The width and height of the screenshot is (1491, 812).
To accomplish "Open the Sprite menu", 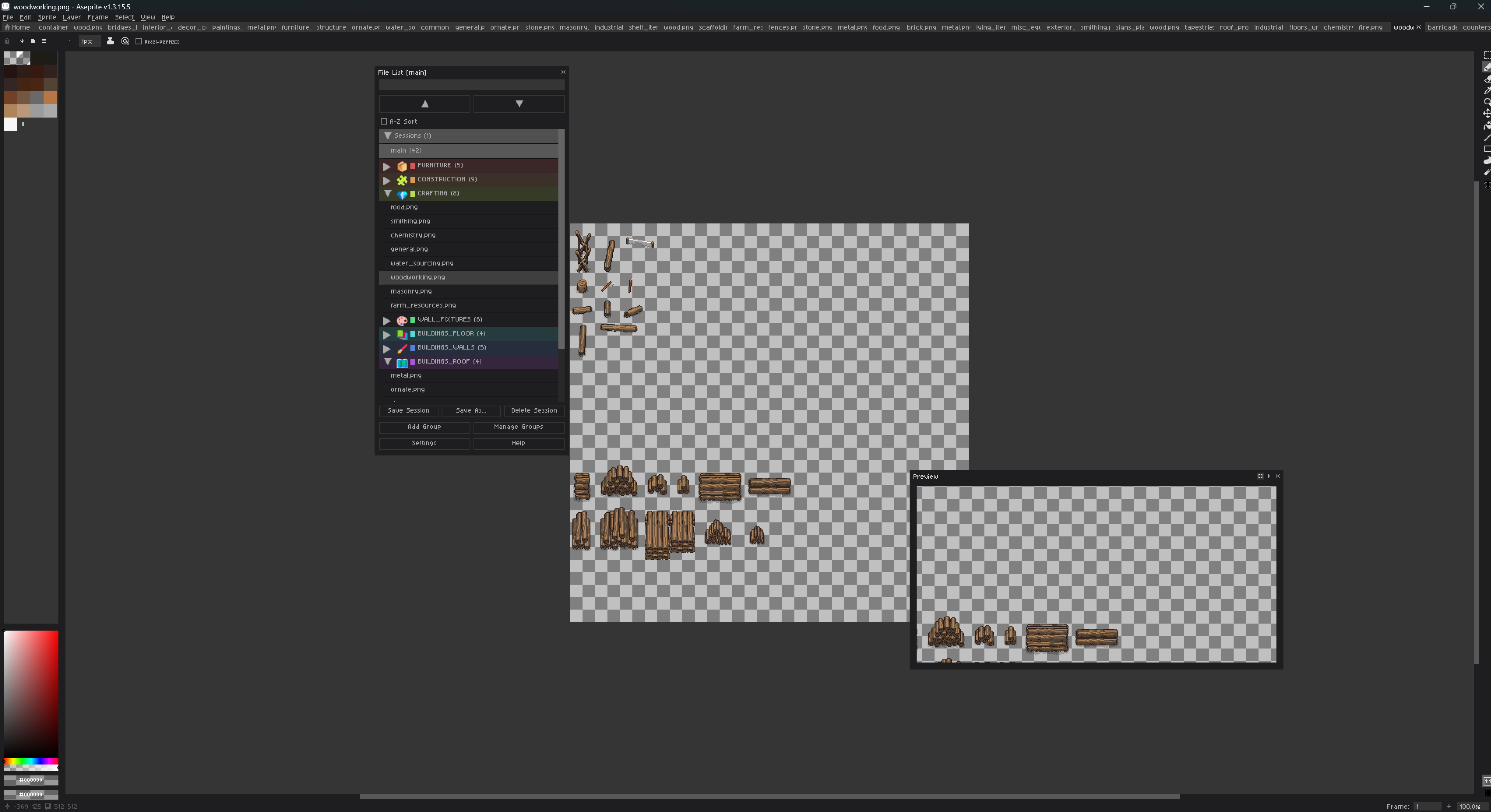I will (x=46, y=18).
